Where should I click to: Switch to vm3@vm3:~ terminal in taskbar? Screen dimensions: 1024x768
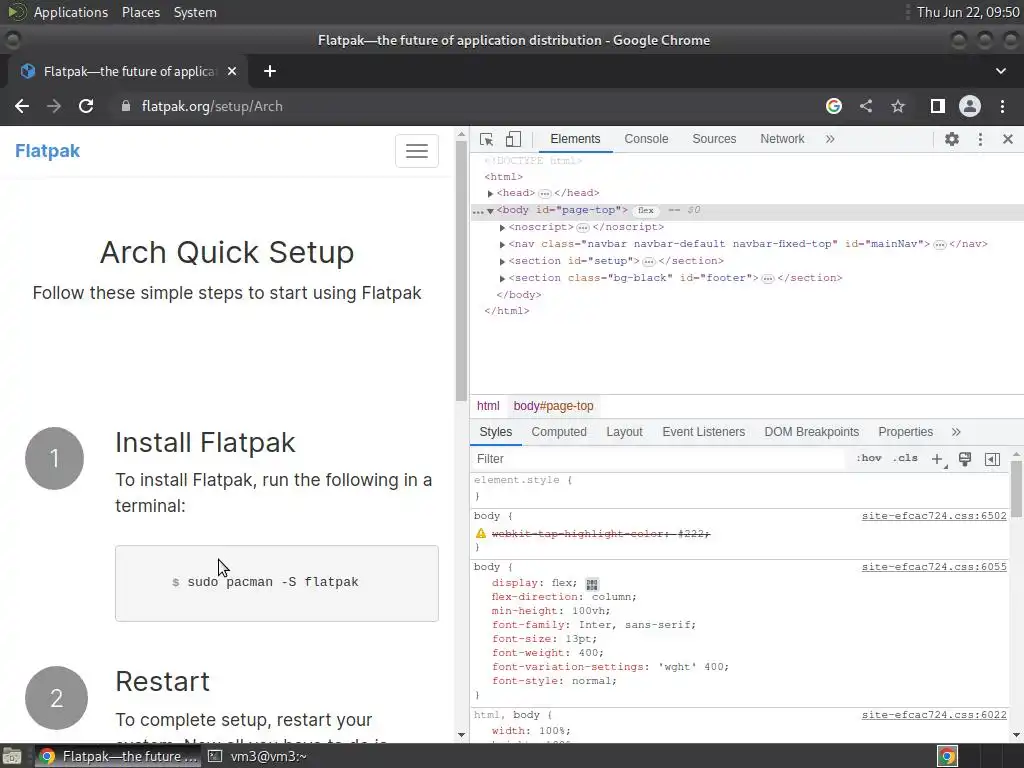[x=259, y=756]
